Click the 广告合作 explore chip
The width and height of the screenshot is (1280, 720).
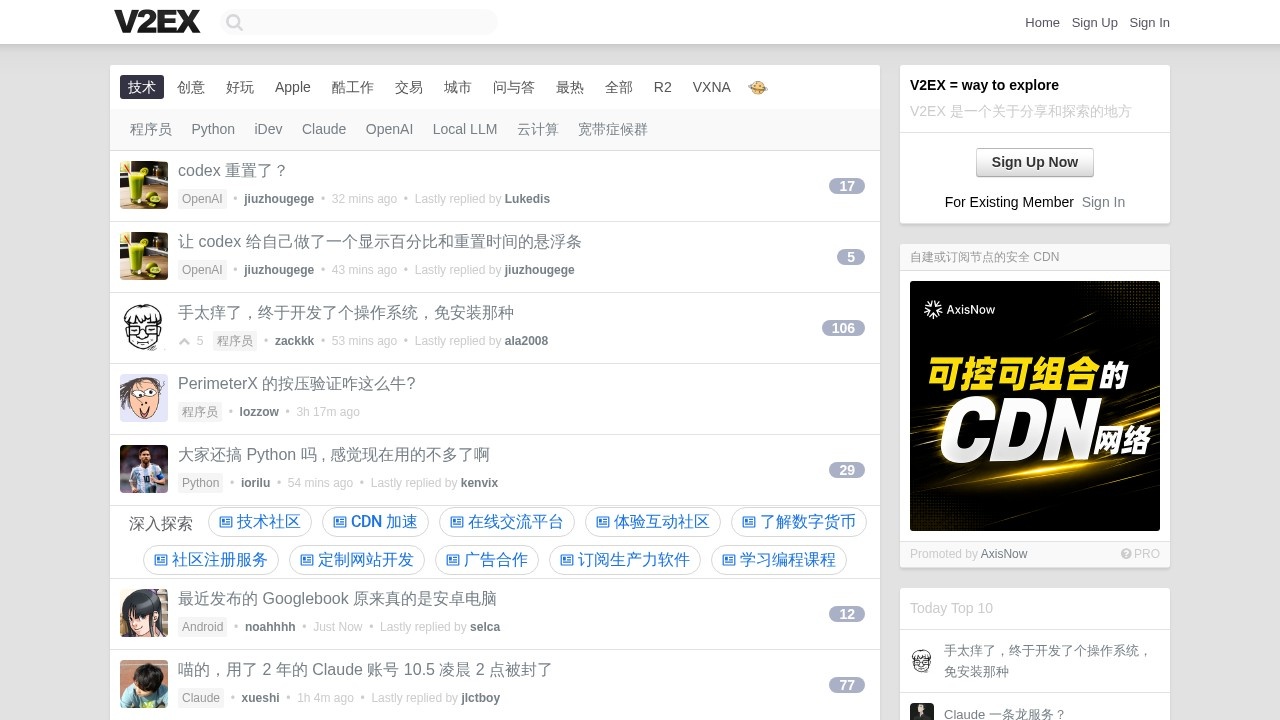click(487, 560)
